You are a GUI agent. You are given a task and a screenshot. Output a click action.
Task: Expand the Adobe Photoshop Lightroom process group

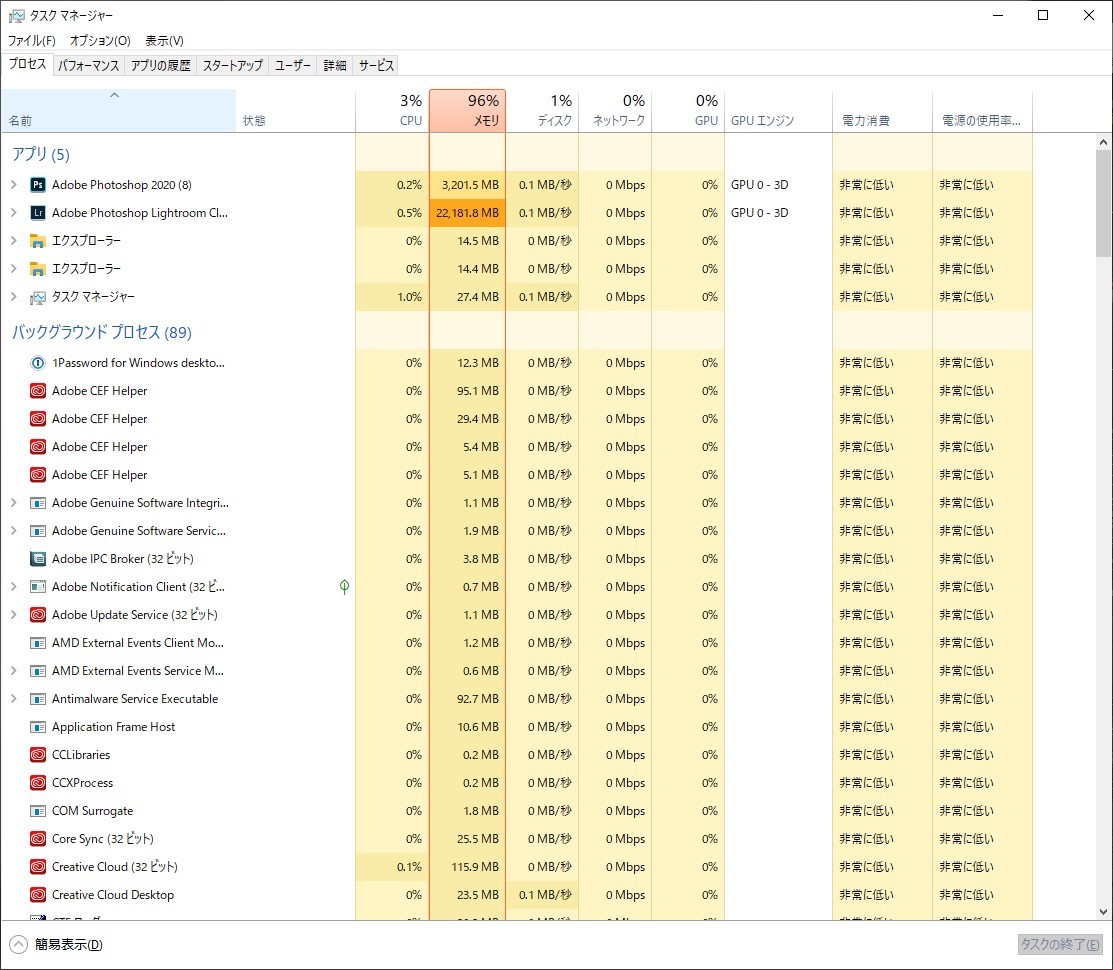tap(13, 213)
